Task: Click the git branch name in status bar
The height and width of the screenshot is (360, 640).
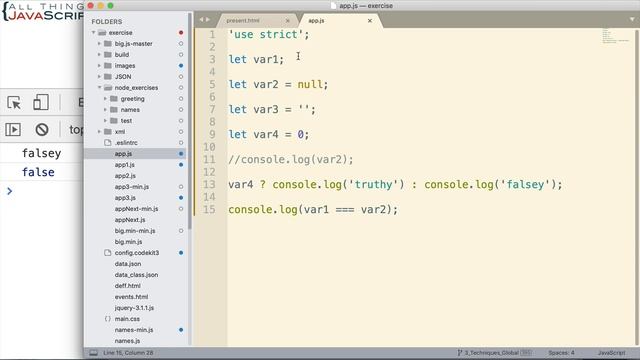Action: coord(491,353)
